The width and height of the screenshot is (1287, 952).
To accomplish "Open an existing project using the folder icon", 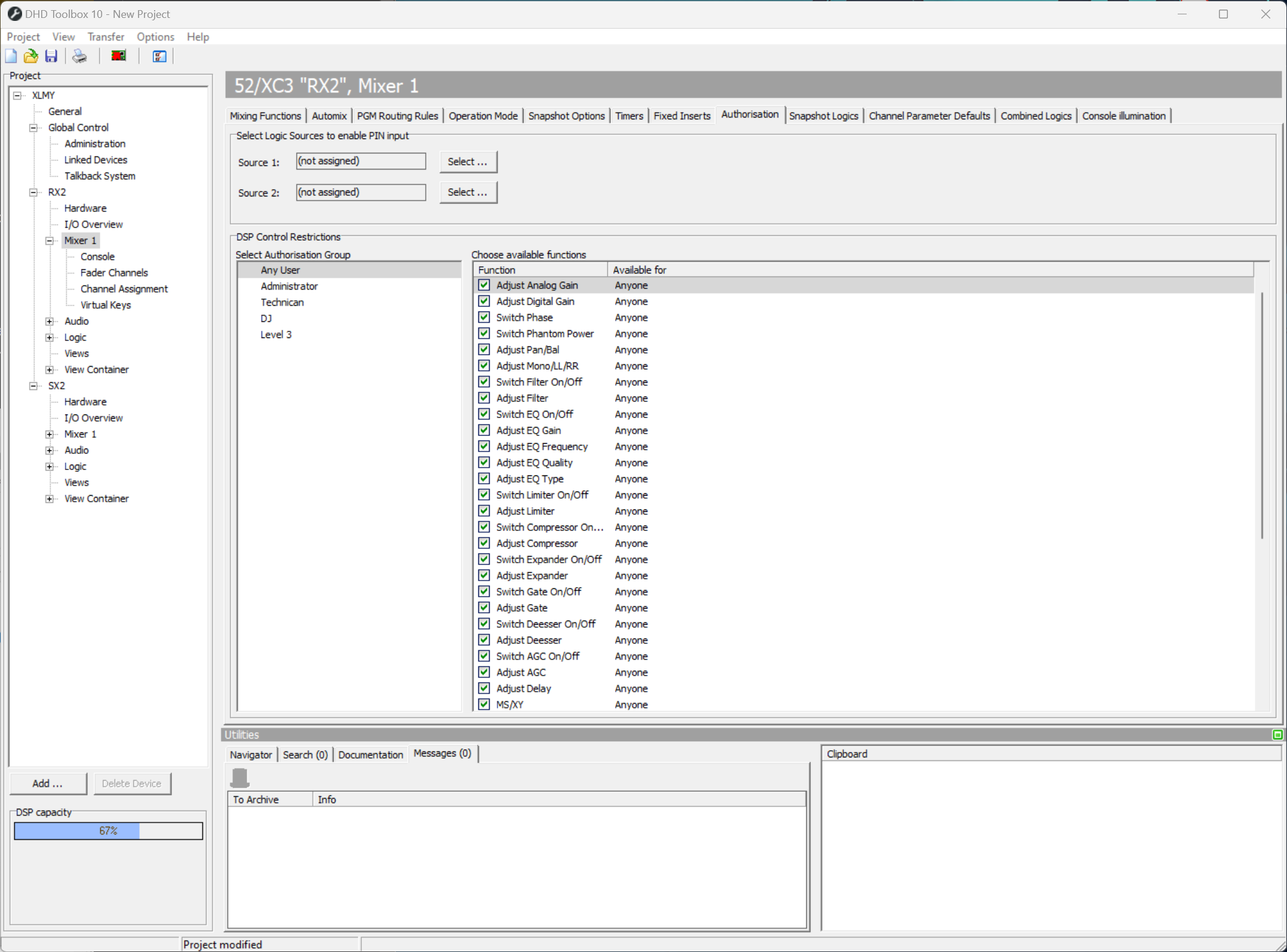I will tap(30, 56).
